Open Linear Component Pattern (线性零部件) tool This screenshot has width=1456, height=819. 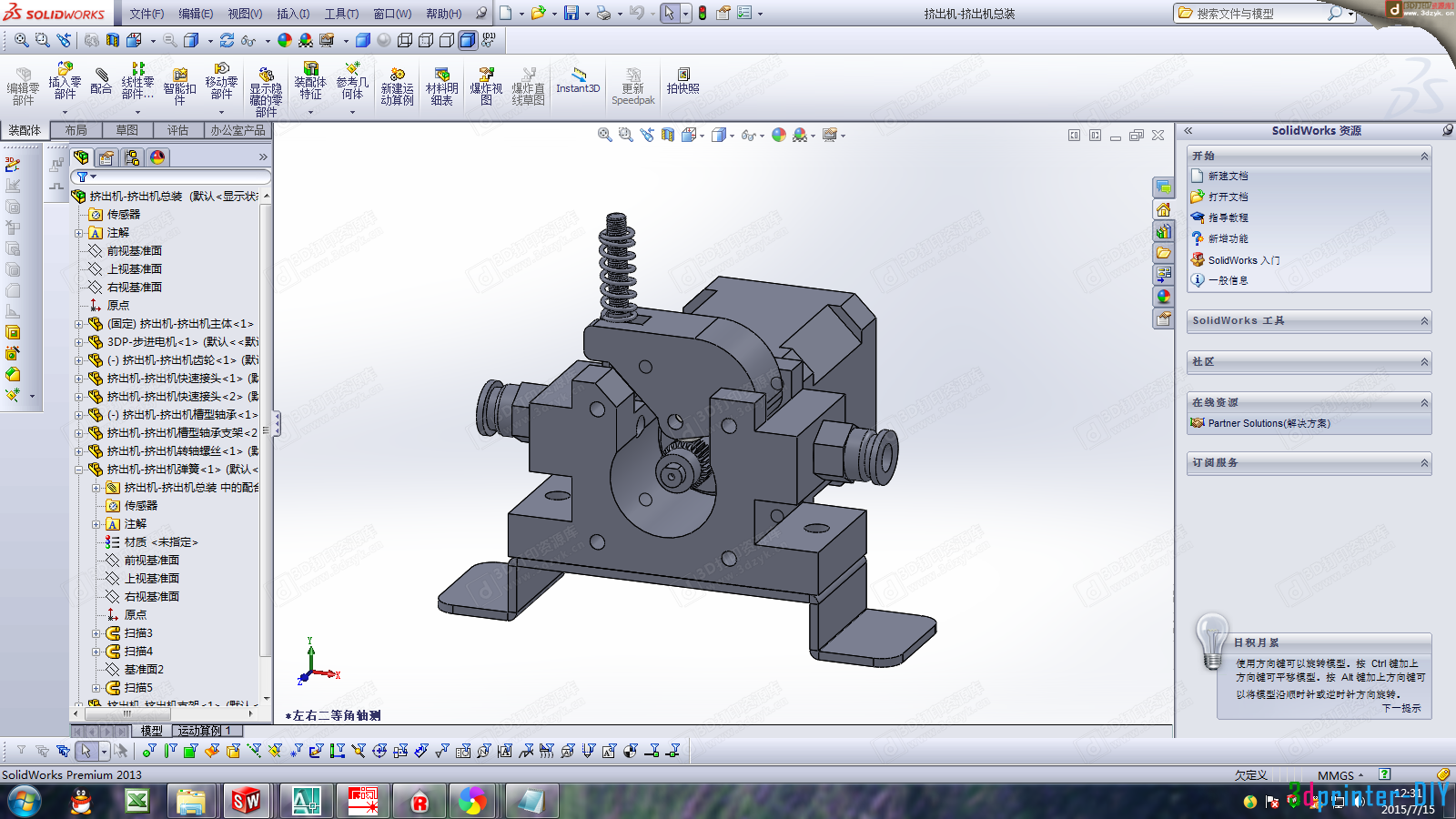tap(137, 82)
